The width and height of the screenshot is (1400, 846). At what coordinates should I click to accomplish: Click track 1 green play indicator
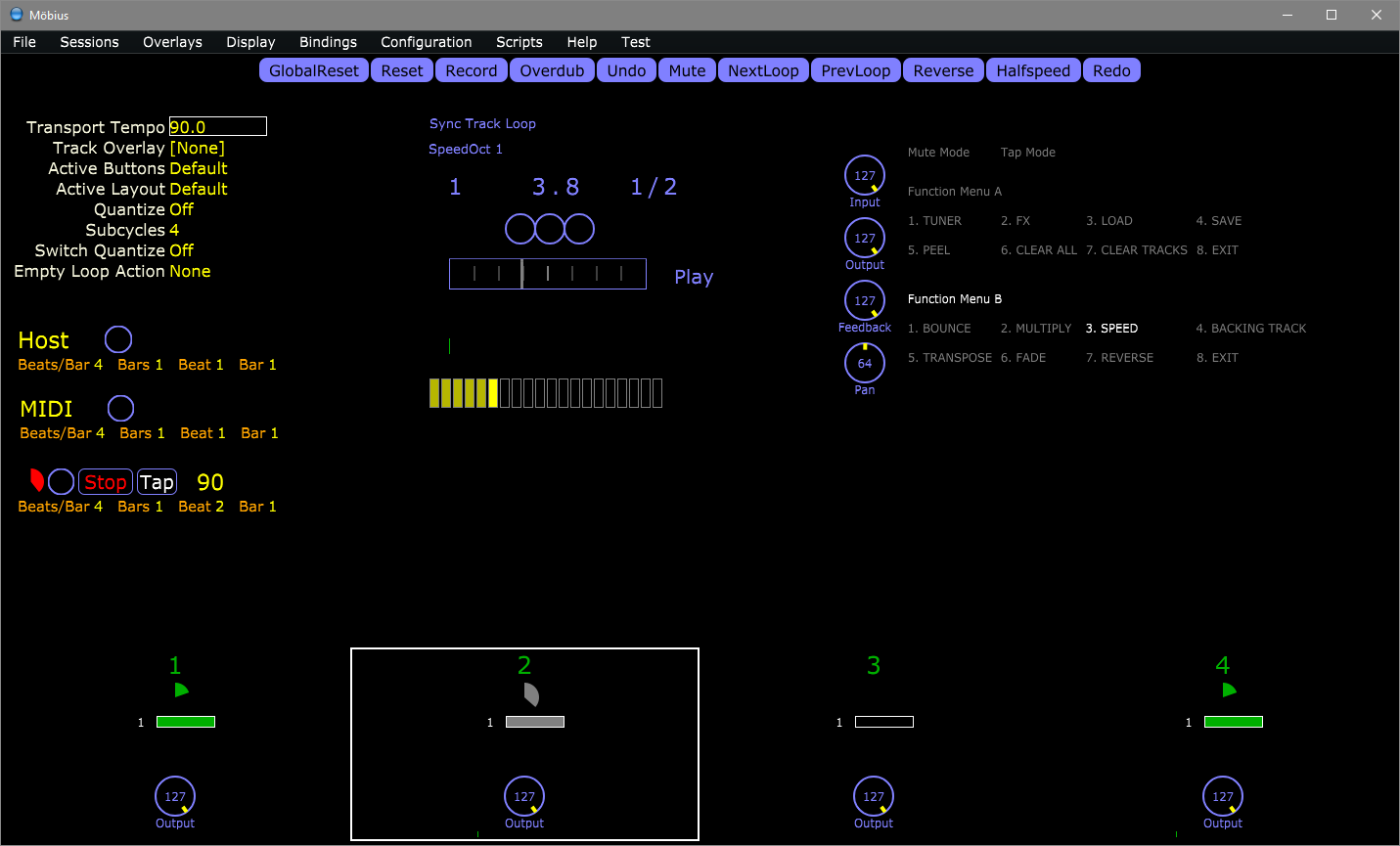[181, 690]
